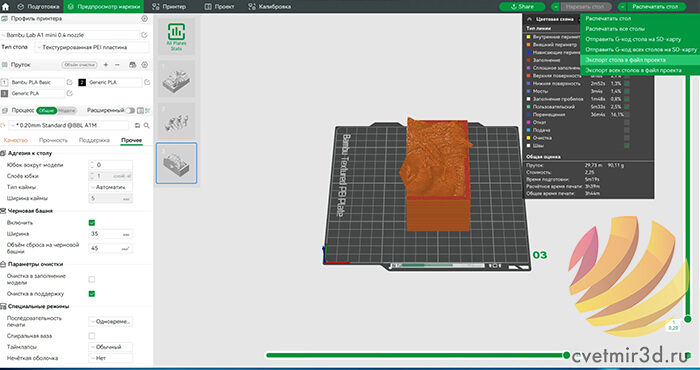The width and height of the screenshot is (700, 370).
Task: Click the Объём очистки button
Action: 79,65
